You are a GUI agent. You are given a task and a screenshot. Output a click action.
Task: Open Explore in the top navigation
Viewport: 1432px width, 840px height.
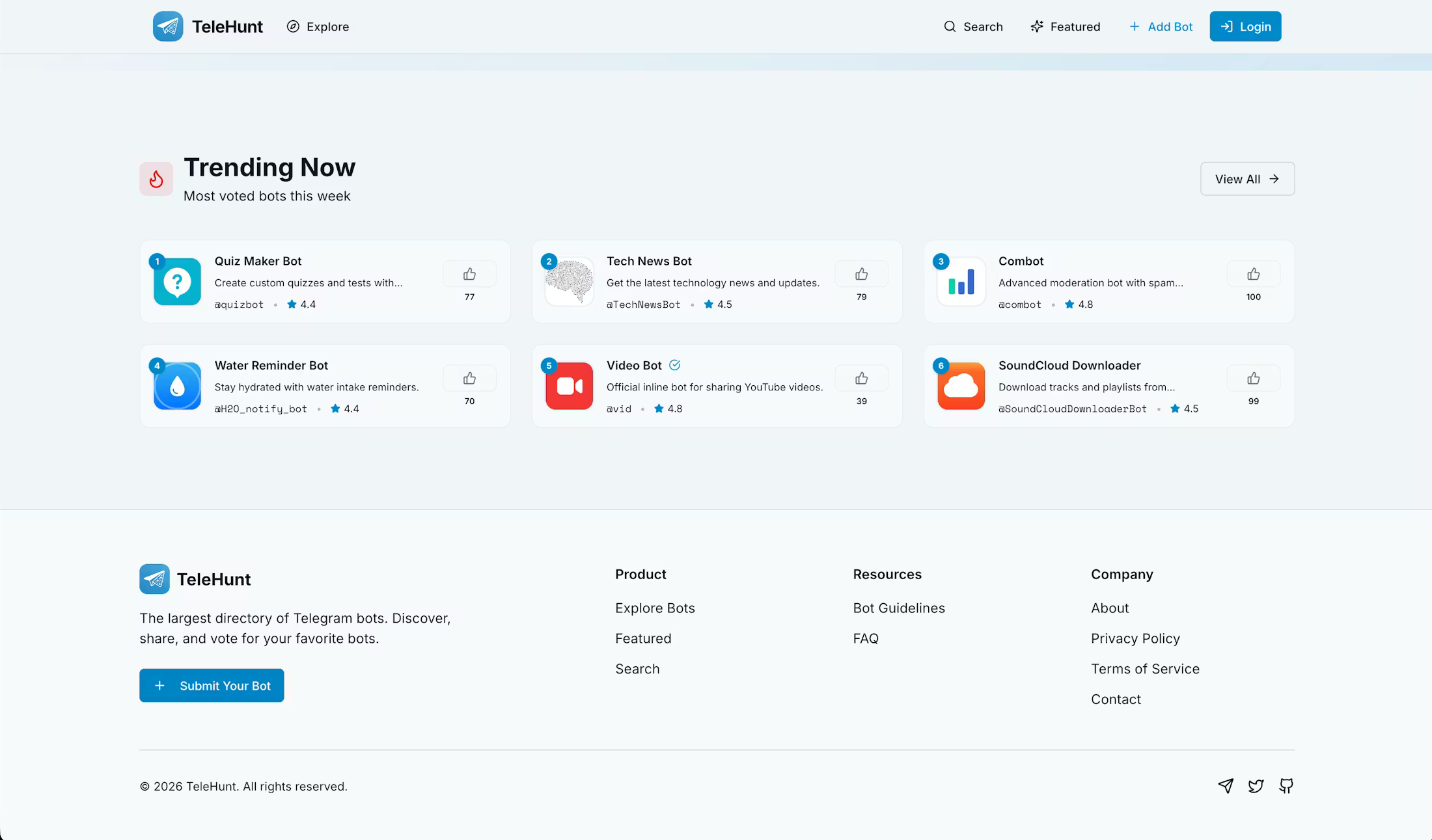pos(318,27)
